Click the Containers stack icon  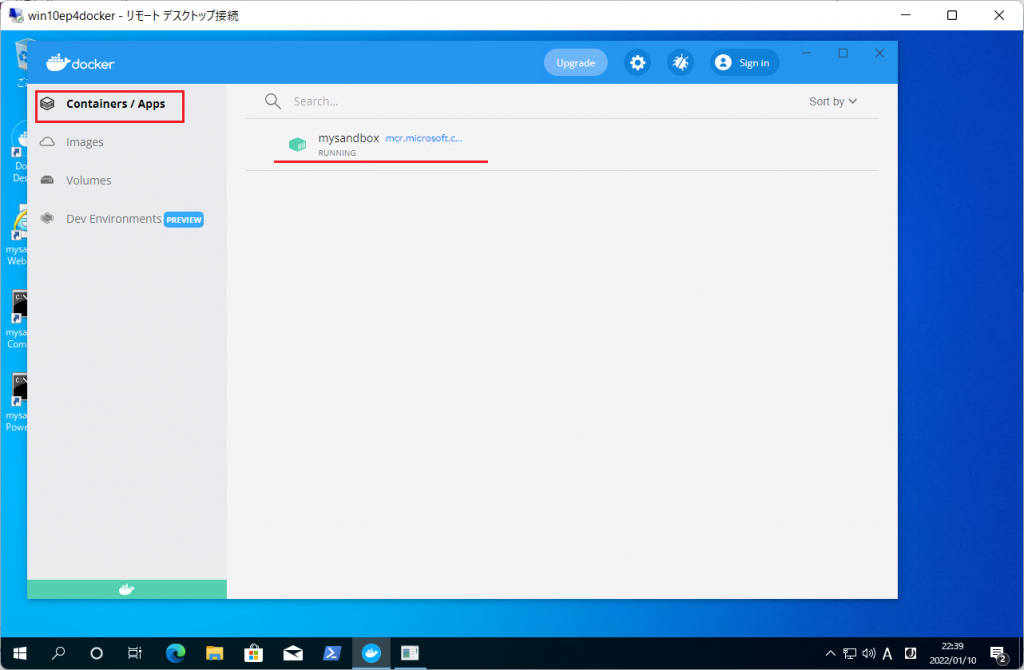[47, 103]
